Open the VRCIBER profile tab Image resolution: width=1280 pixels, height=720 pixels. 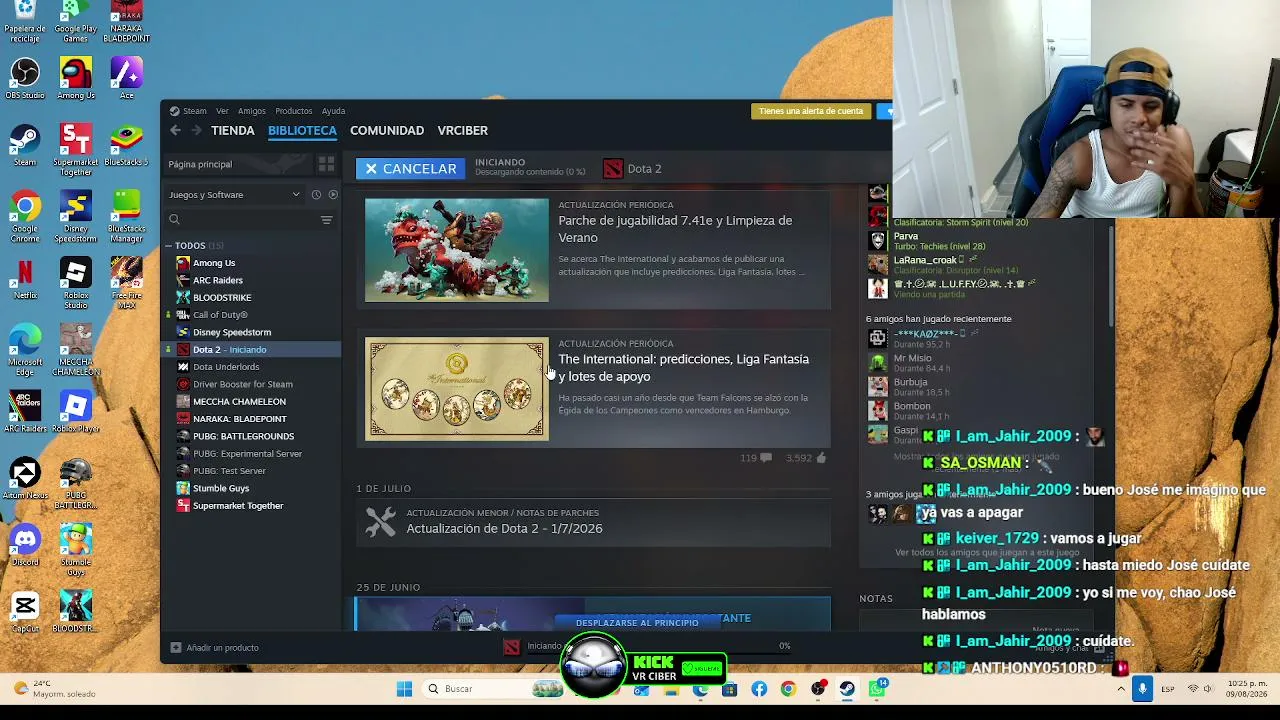click(463, 130)
